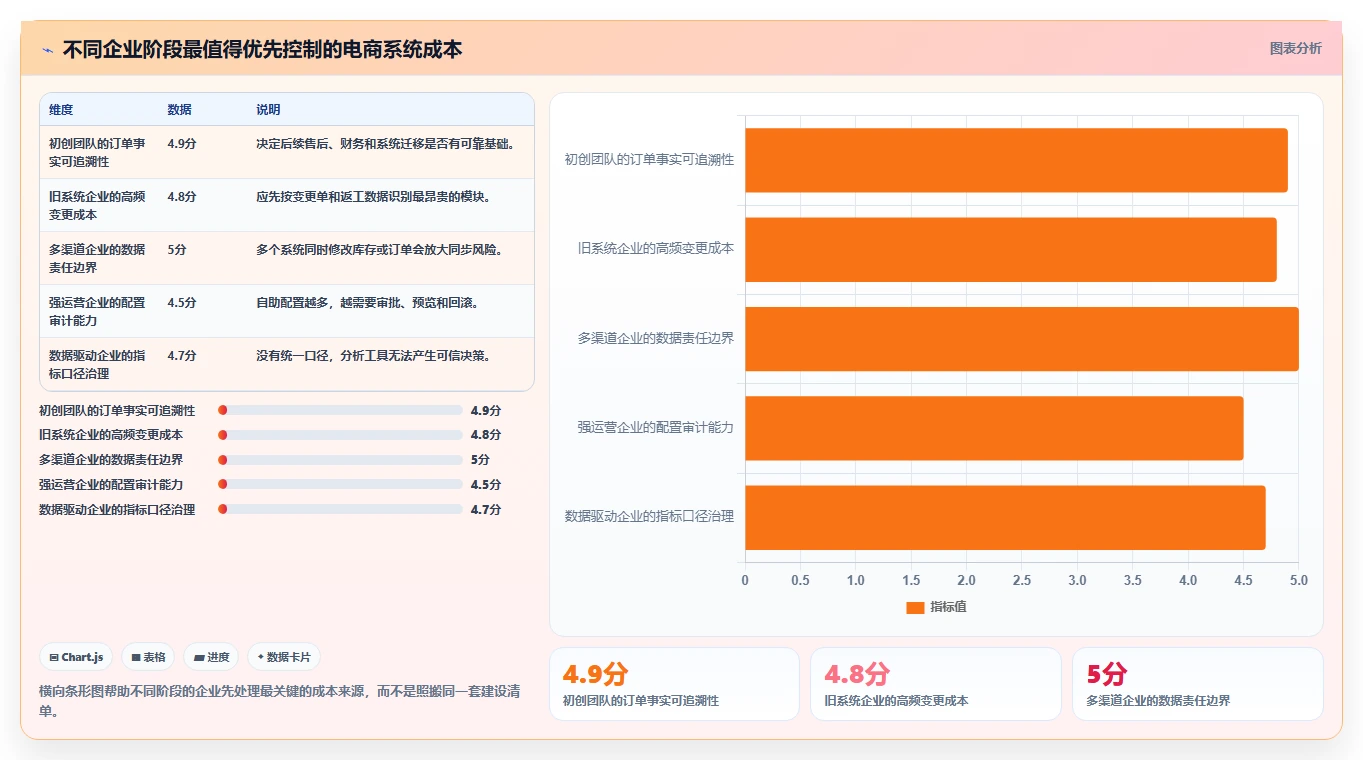
Task: Click the description 多个系统同时修改库存或订单会放大同步风险
Action: (380, 250)
